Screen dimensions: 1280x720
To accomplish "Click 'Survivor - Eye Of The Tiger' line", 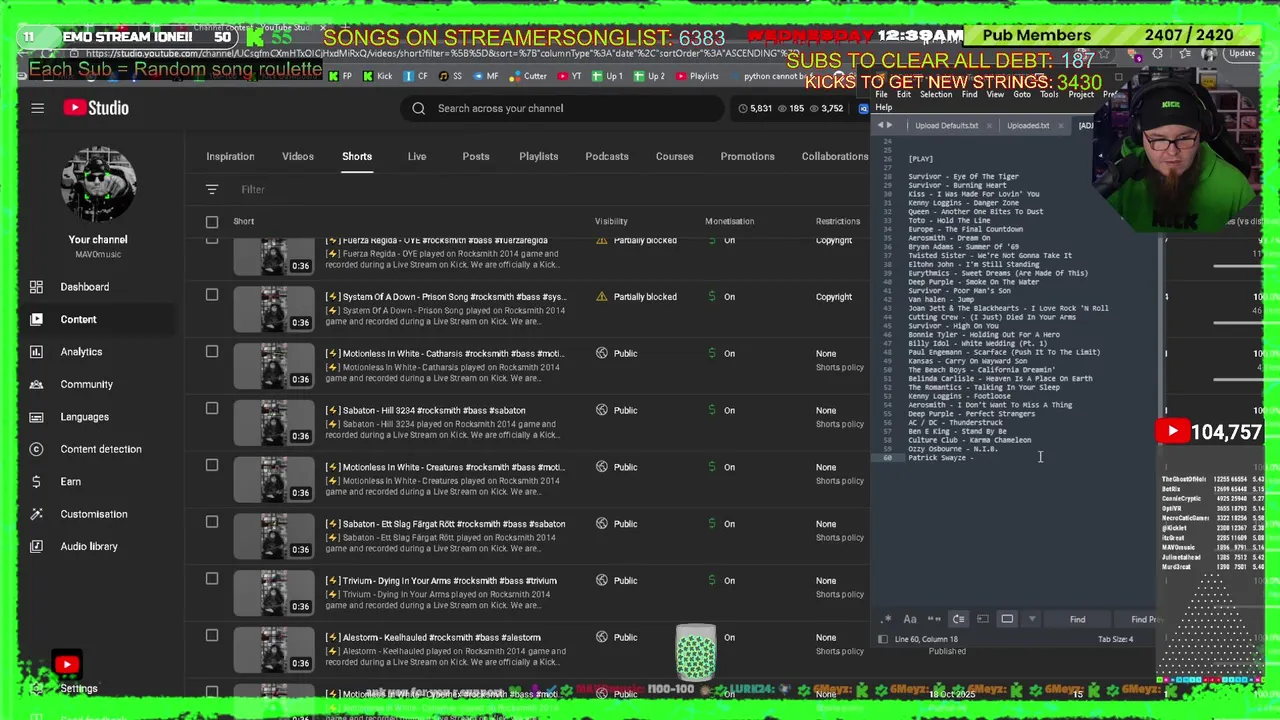I will [x=963, y=177].
